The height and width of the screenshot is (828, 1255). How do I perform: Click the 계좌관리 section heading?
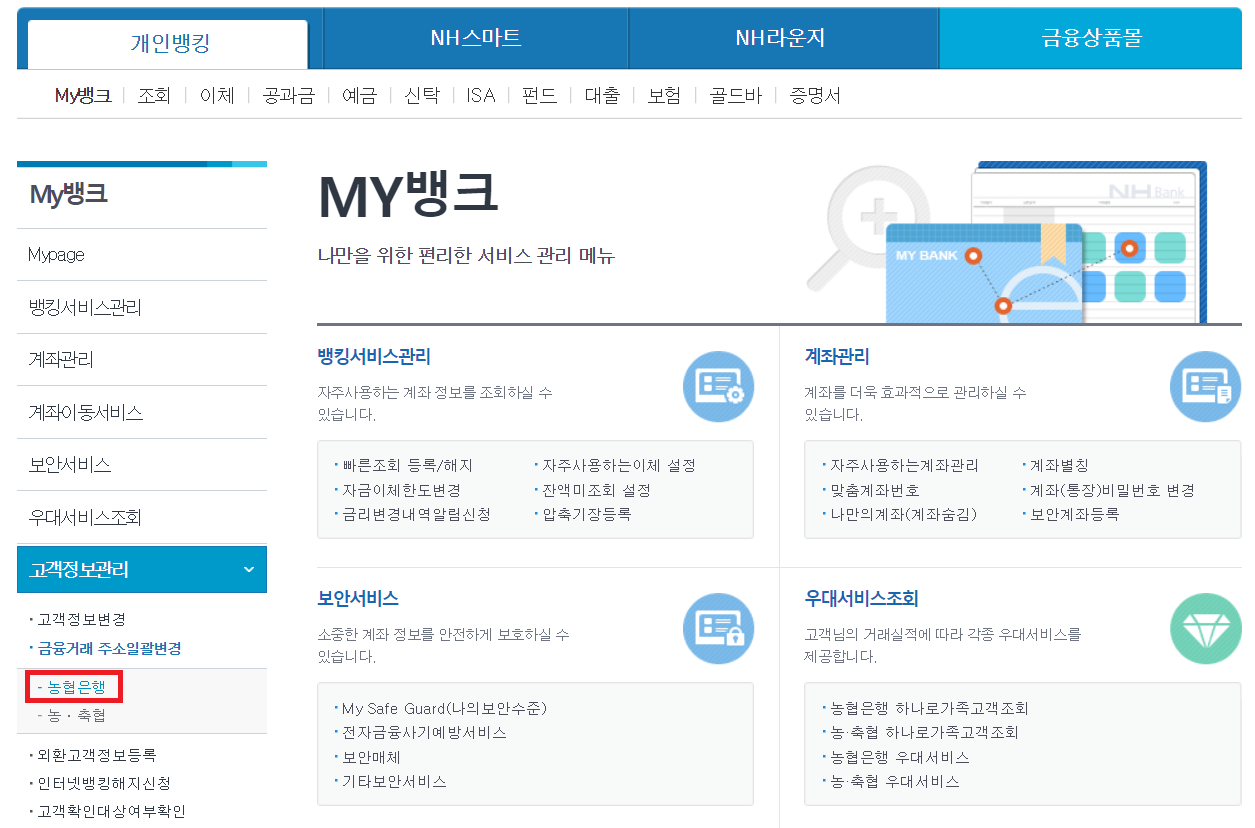pos(837,357)
